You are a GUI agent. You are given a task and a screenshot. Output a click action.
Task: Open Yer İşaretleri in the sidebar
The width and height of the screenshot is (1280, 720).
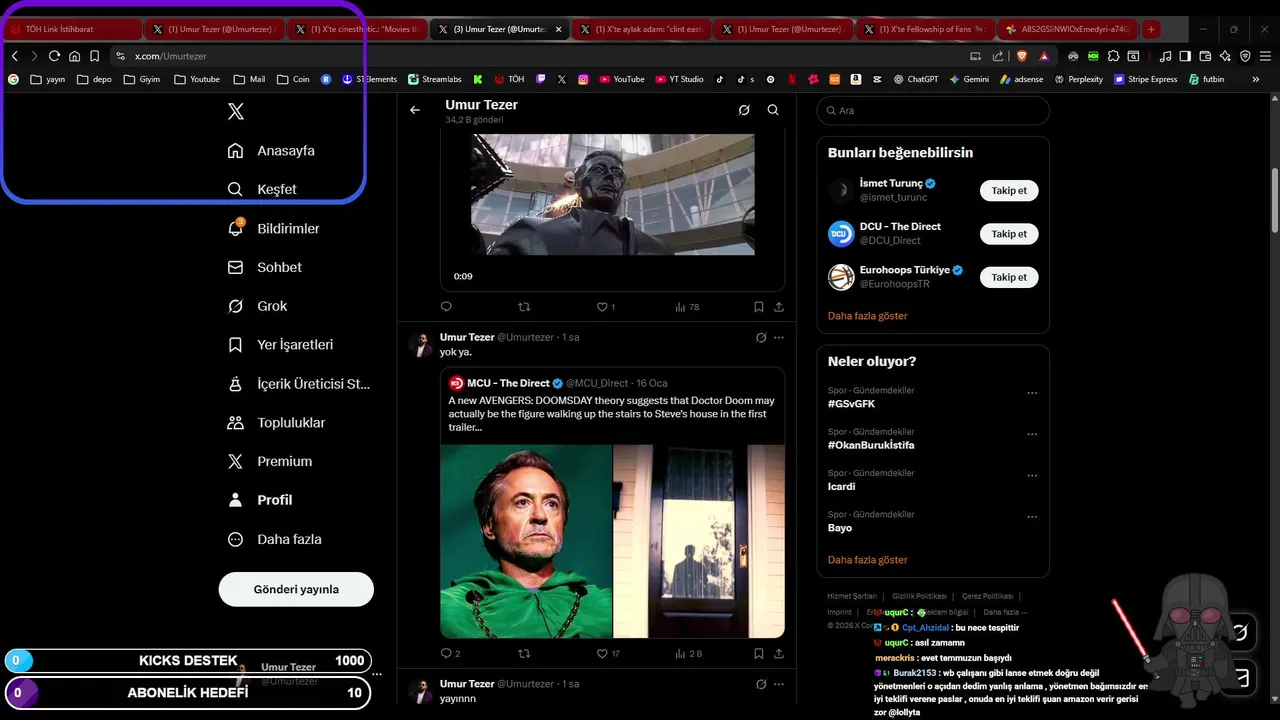(281, 345)
